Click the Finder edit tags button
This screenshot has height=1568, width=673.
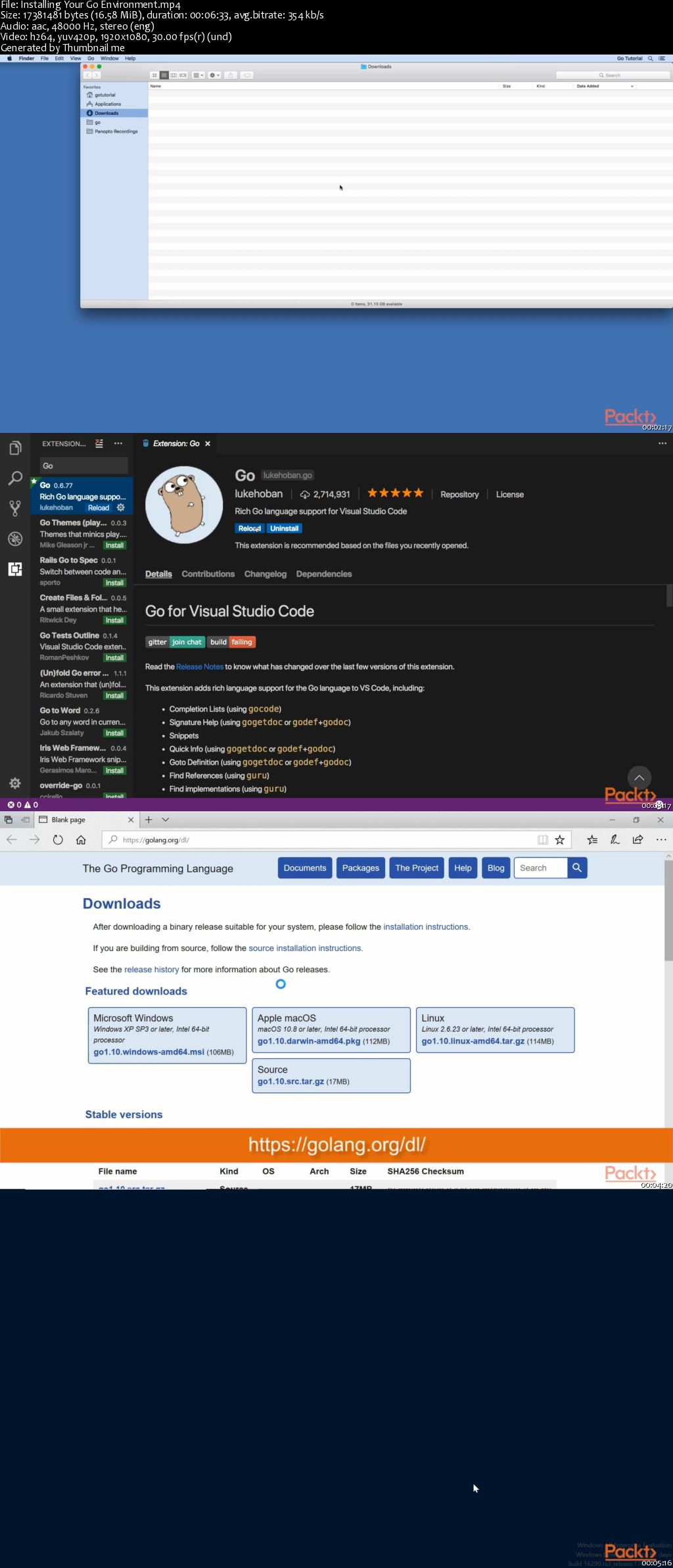(247, 76)
